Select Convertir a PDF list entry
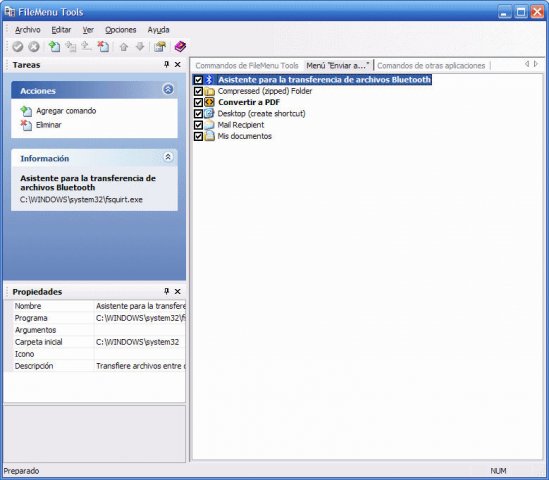The height and width of the screenshot is (480, 549). tap(249, 102)
